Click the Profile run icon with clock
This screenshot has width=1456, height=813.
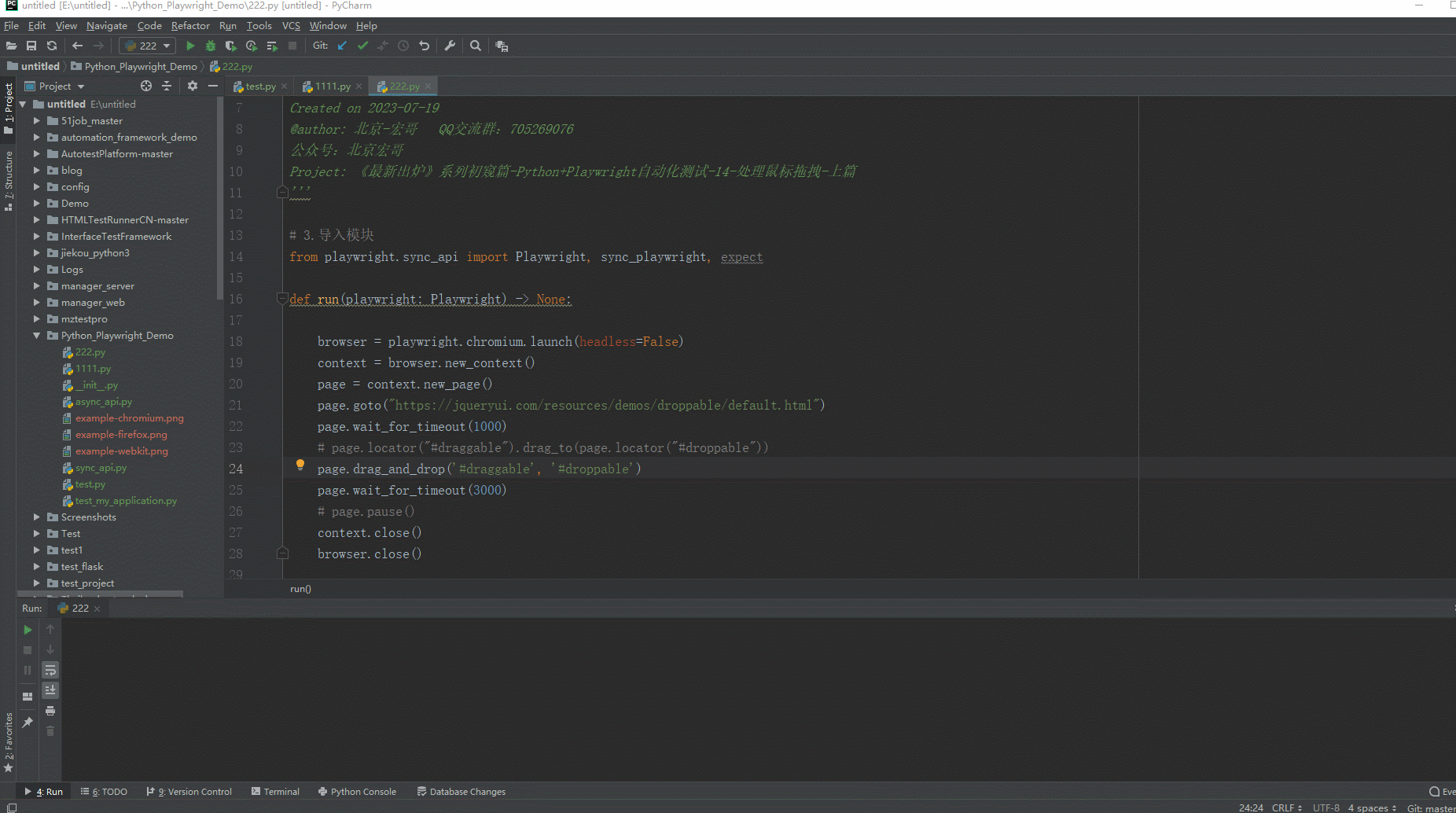252,46
